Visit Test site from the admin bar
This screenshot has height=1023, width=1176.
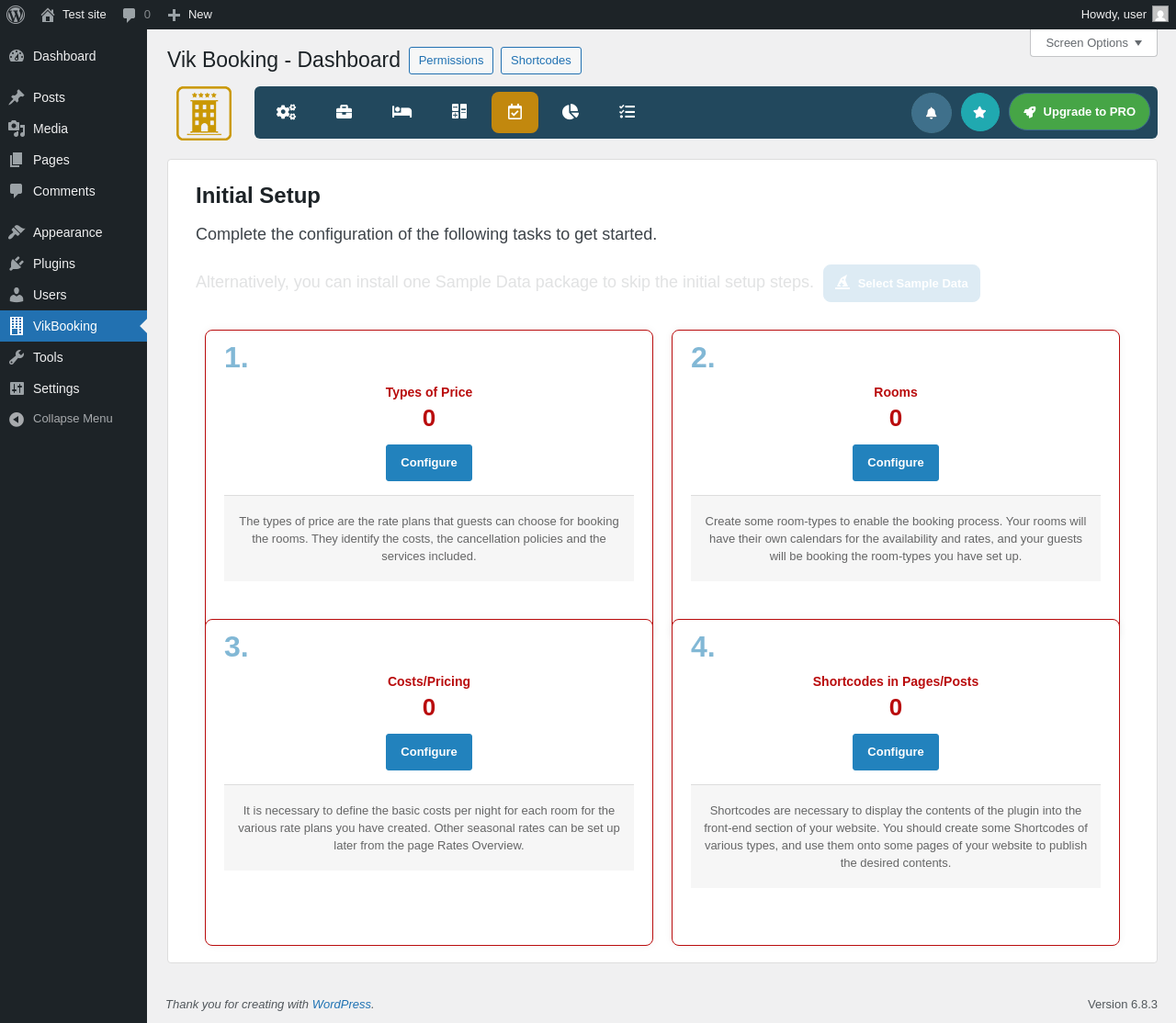pos(73,15)
